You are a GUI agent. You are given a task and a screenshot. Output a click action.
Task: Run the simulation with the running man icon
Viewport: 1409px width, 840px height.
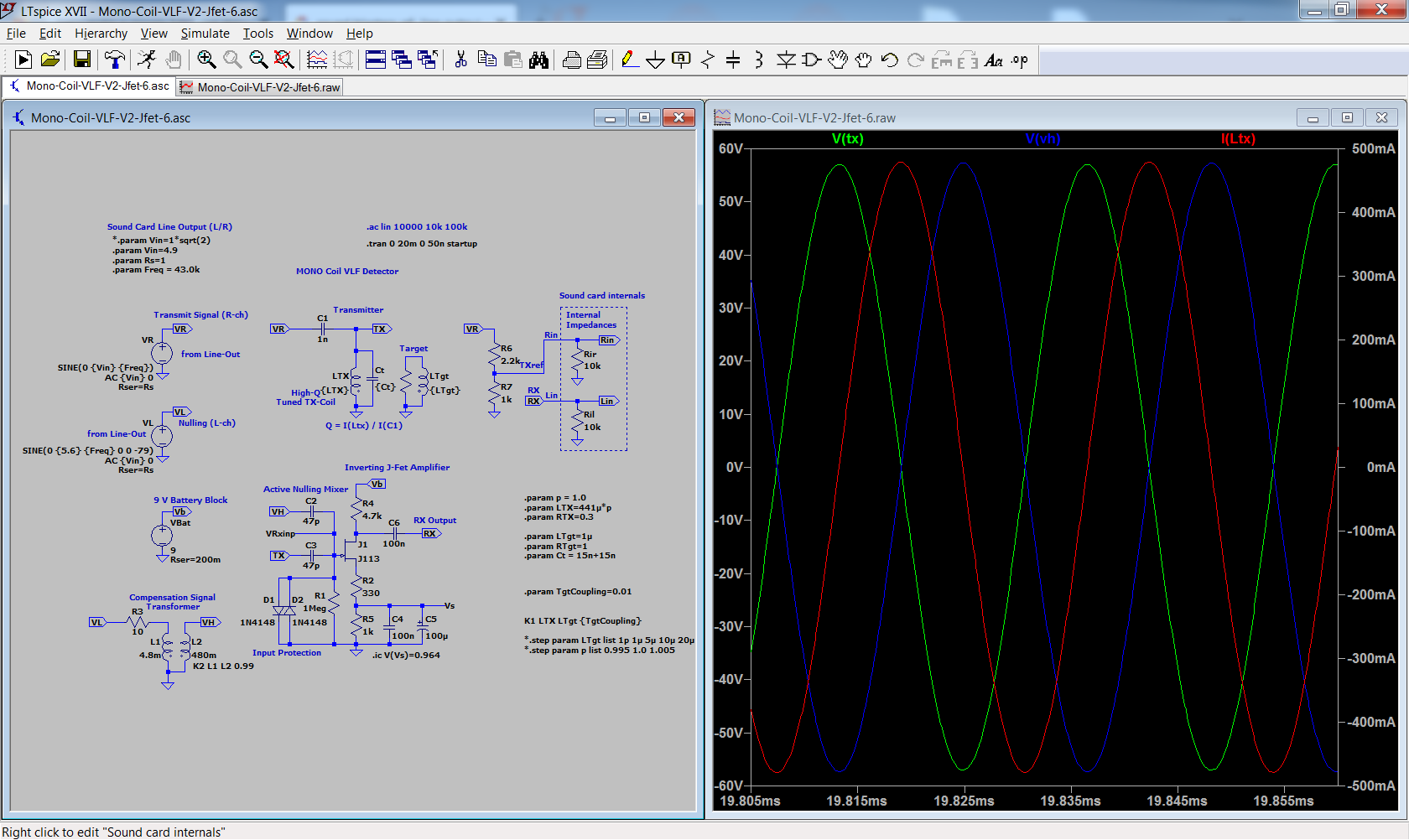click(x=147, y=60)
